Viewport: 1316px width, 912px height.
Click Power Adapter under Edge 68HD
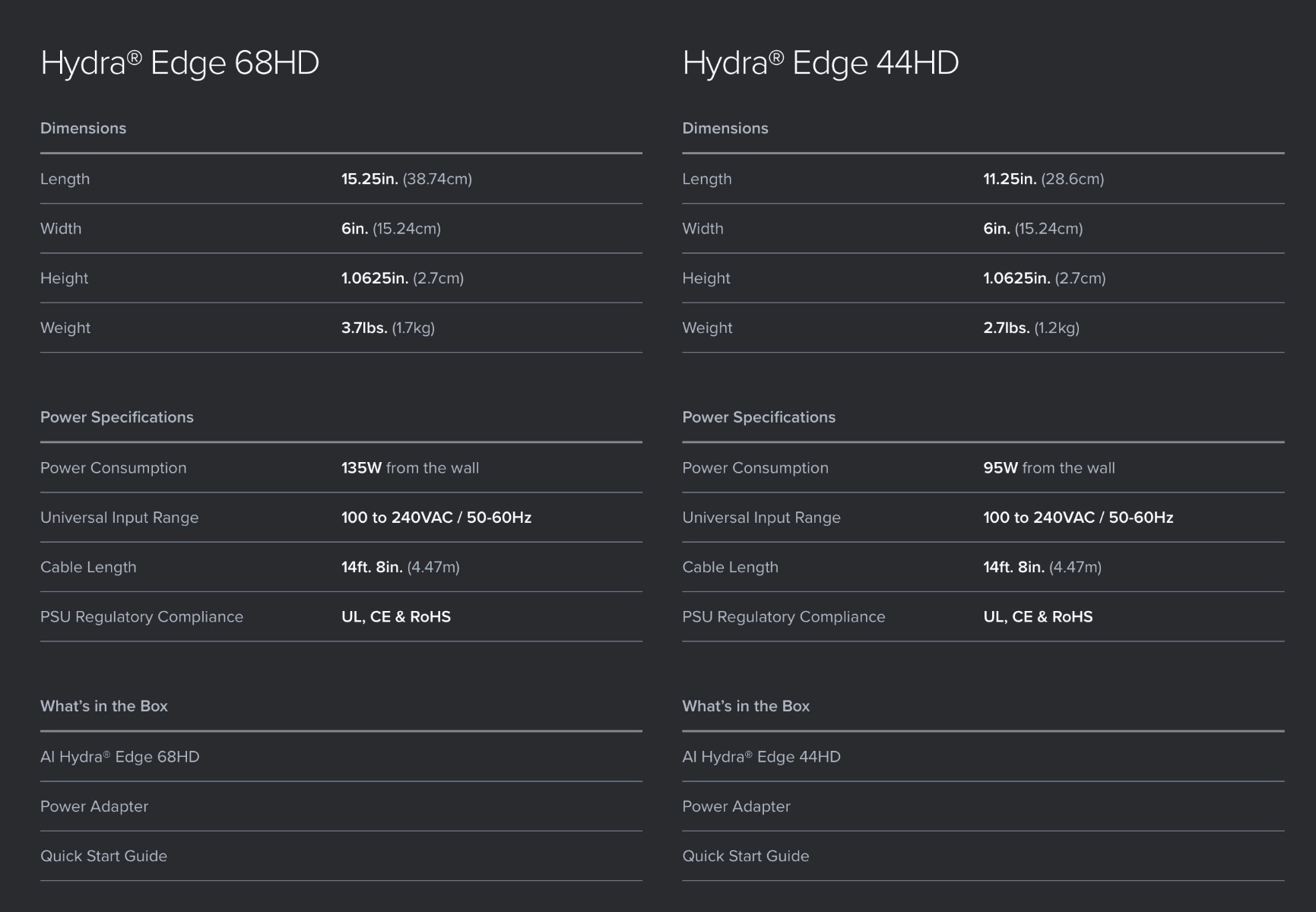(x=94, y=806)
